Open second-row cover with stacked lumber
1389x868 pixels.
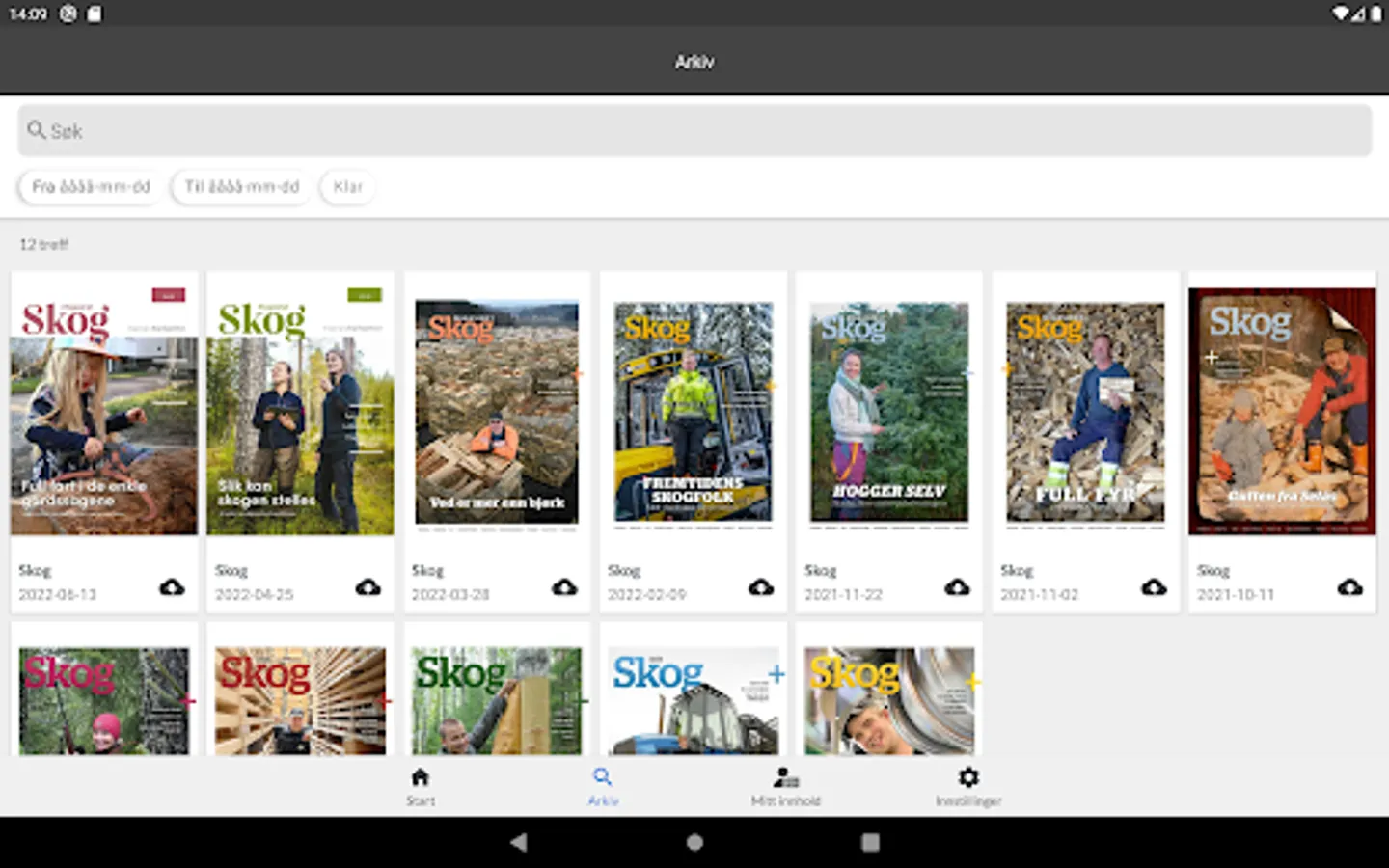click(x=300, y=701)
